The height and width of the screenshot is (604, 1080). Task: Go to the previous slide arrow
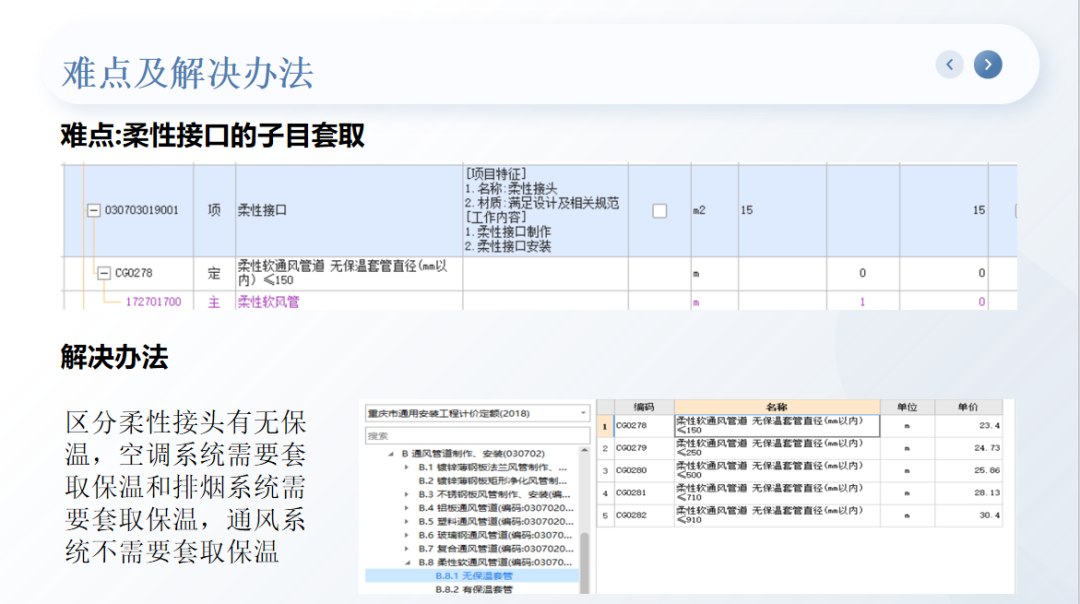tap(949, 65)
